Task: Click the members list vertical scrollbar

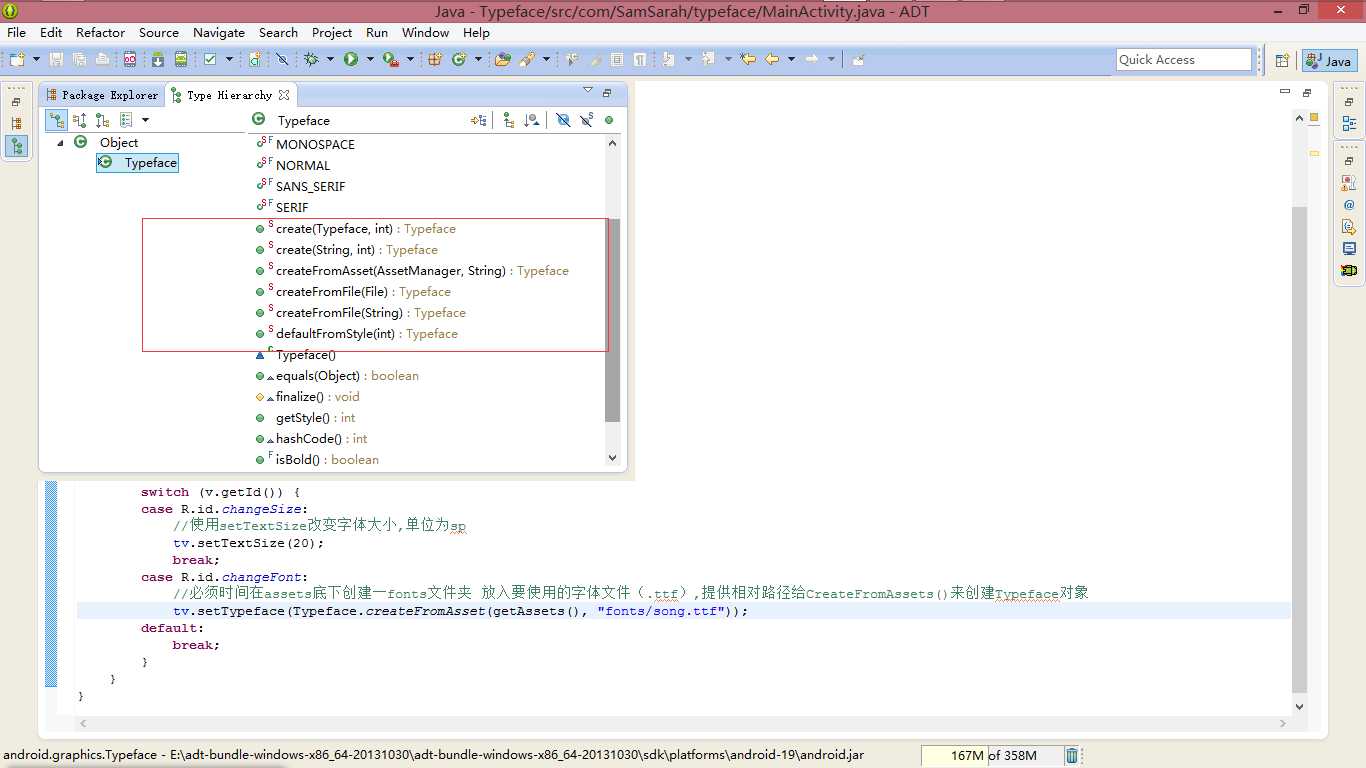Action: (613, 300)
